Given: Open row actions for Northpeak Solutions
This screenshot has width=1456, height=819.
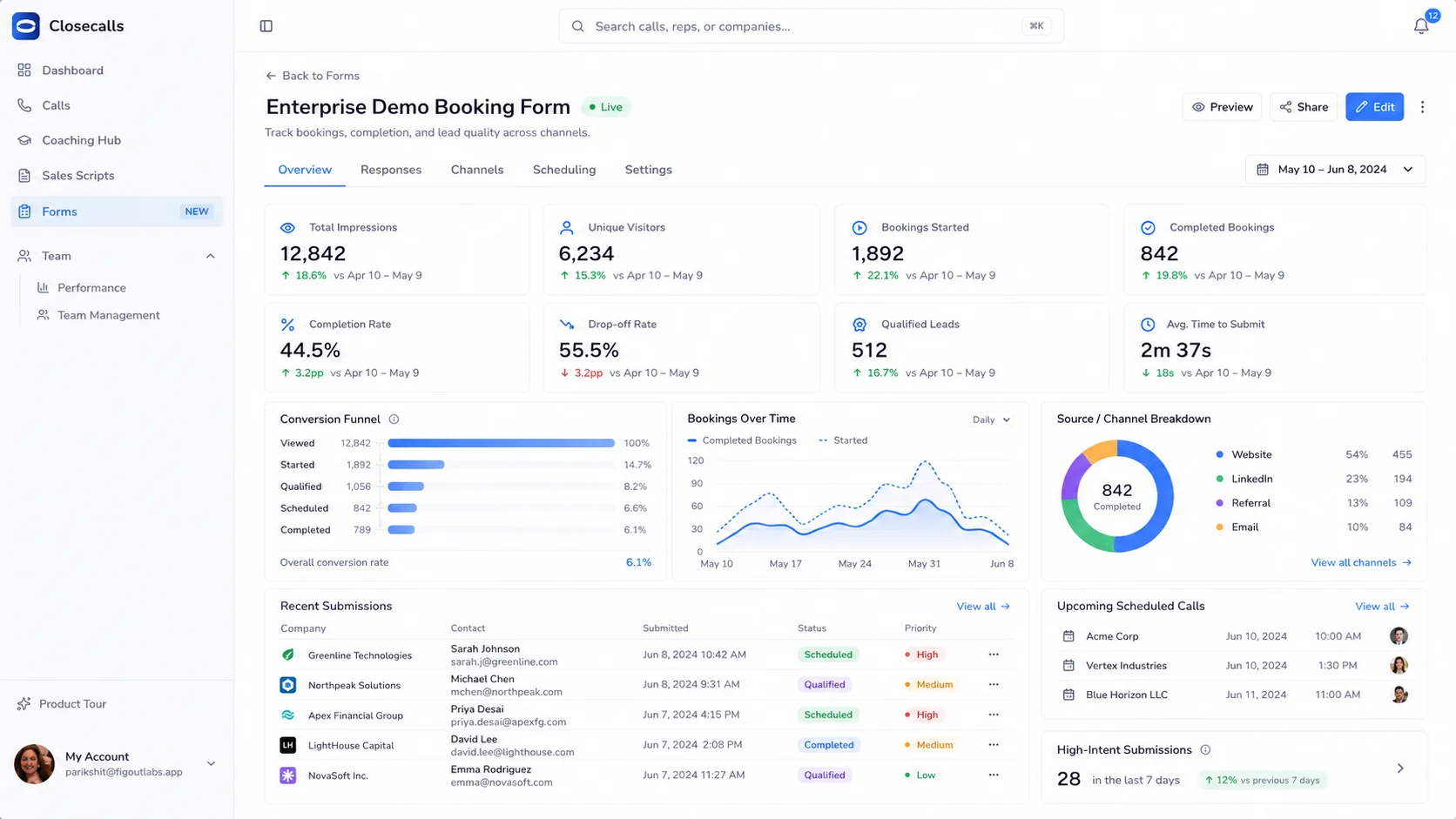Looking at the screenshot, I should 994,684.
